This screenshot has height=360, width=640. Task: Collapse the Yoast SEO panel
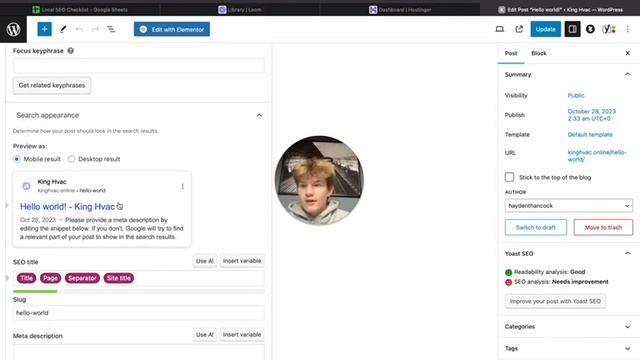click(x=628, y=253)
